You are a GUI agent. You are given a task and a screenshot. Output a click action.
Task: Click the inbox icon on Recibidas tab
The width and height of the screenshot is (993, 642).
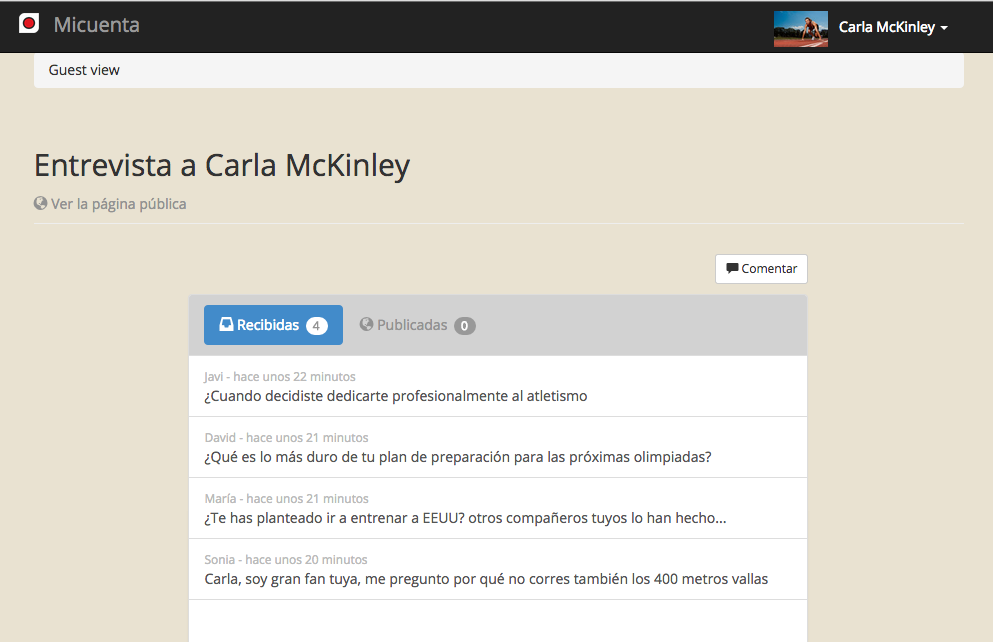226,324
